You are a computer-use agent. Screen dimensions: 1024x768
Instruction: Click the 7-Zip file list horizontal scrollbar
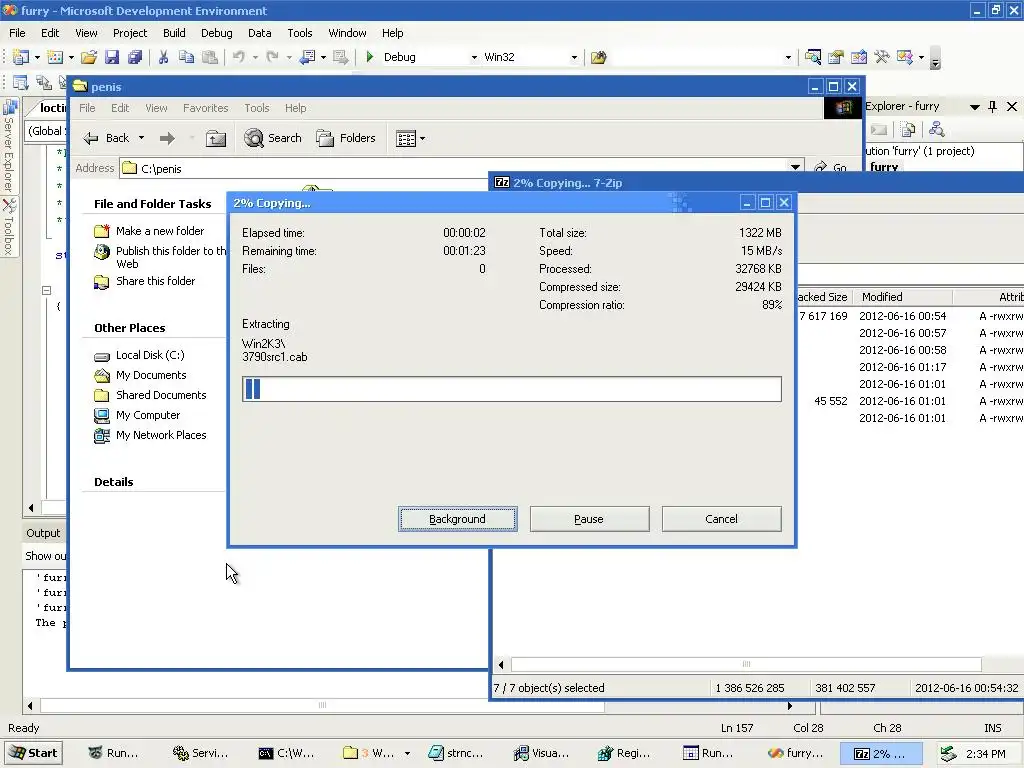tap(746, 664)
